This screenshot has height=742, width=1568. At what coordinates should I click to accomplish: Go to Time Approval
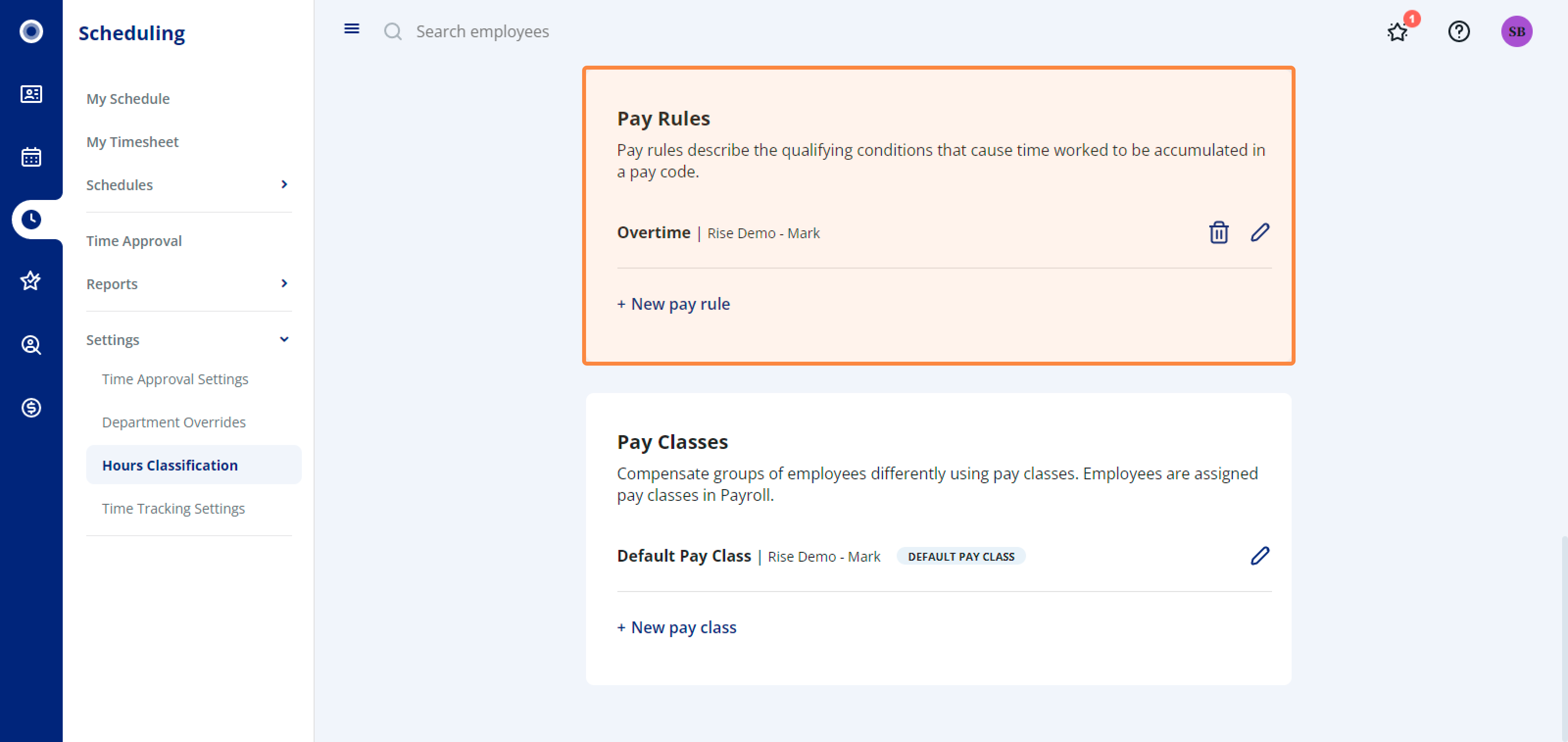(x=134, y=241)
